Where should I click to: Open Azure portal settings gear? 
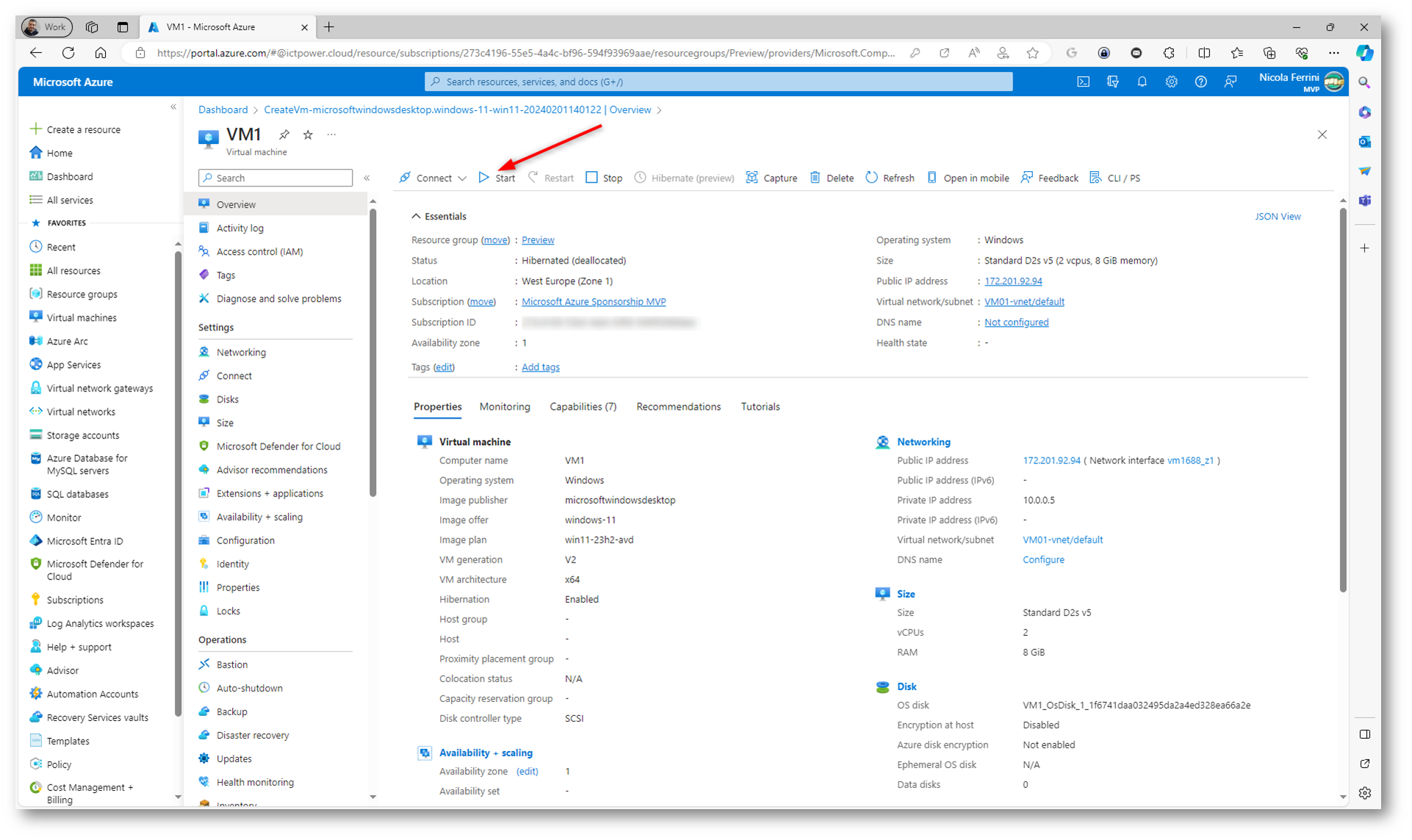pyautogui.click(x=1171, y=82)
